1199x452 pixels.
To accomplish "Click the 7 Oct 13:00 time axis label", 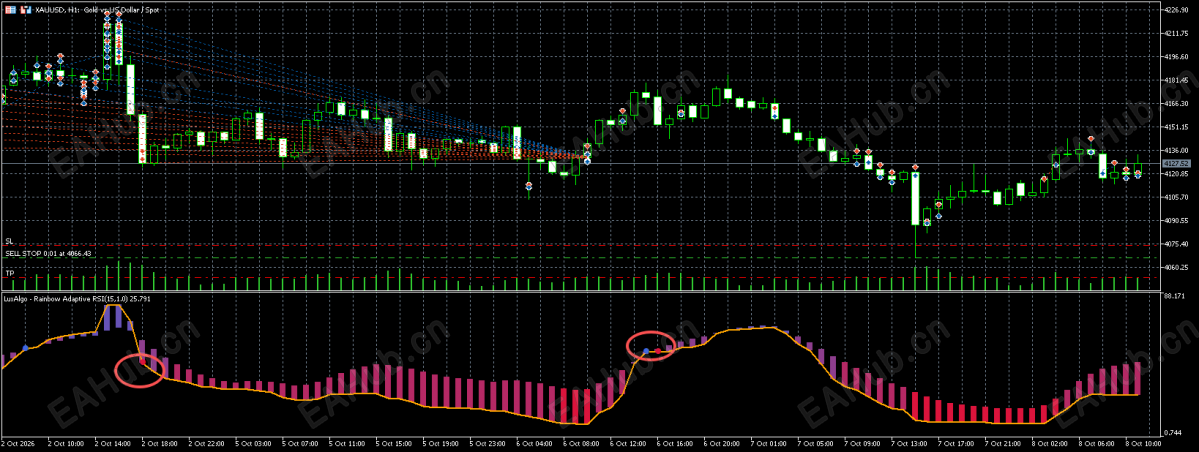I will (x=911, y=444).
